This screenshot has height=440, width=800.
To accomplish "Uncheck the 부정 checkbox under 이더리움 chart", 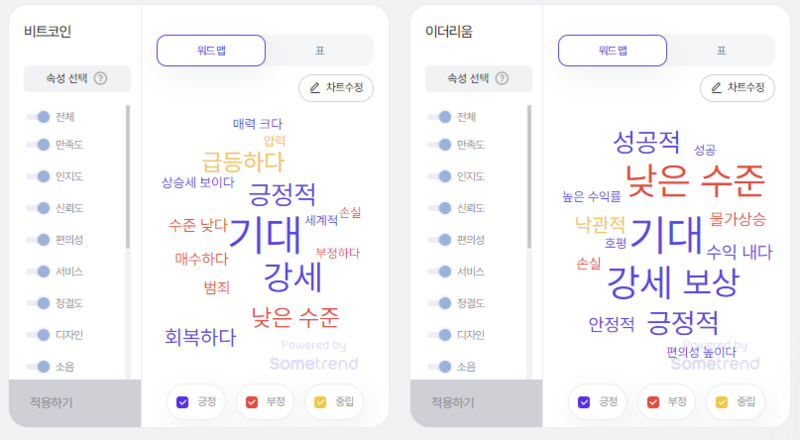I will pyautogui.click(x=653, y=402).
